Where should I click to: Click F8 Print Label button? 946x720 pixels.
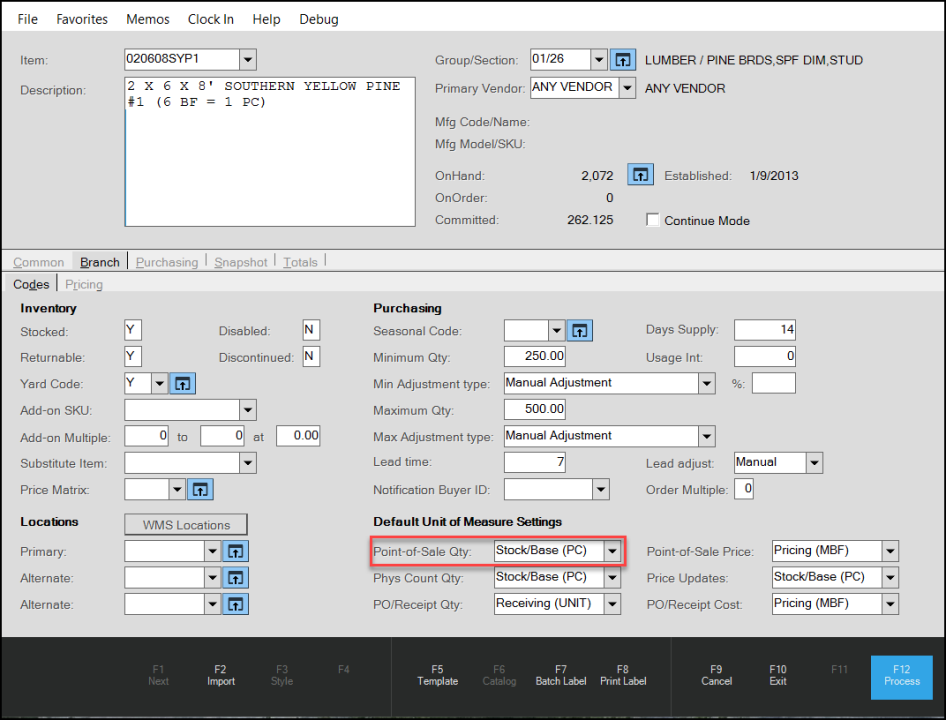(x=623, y=675)
